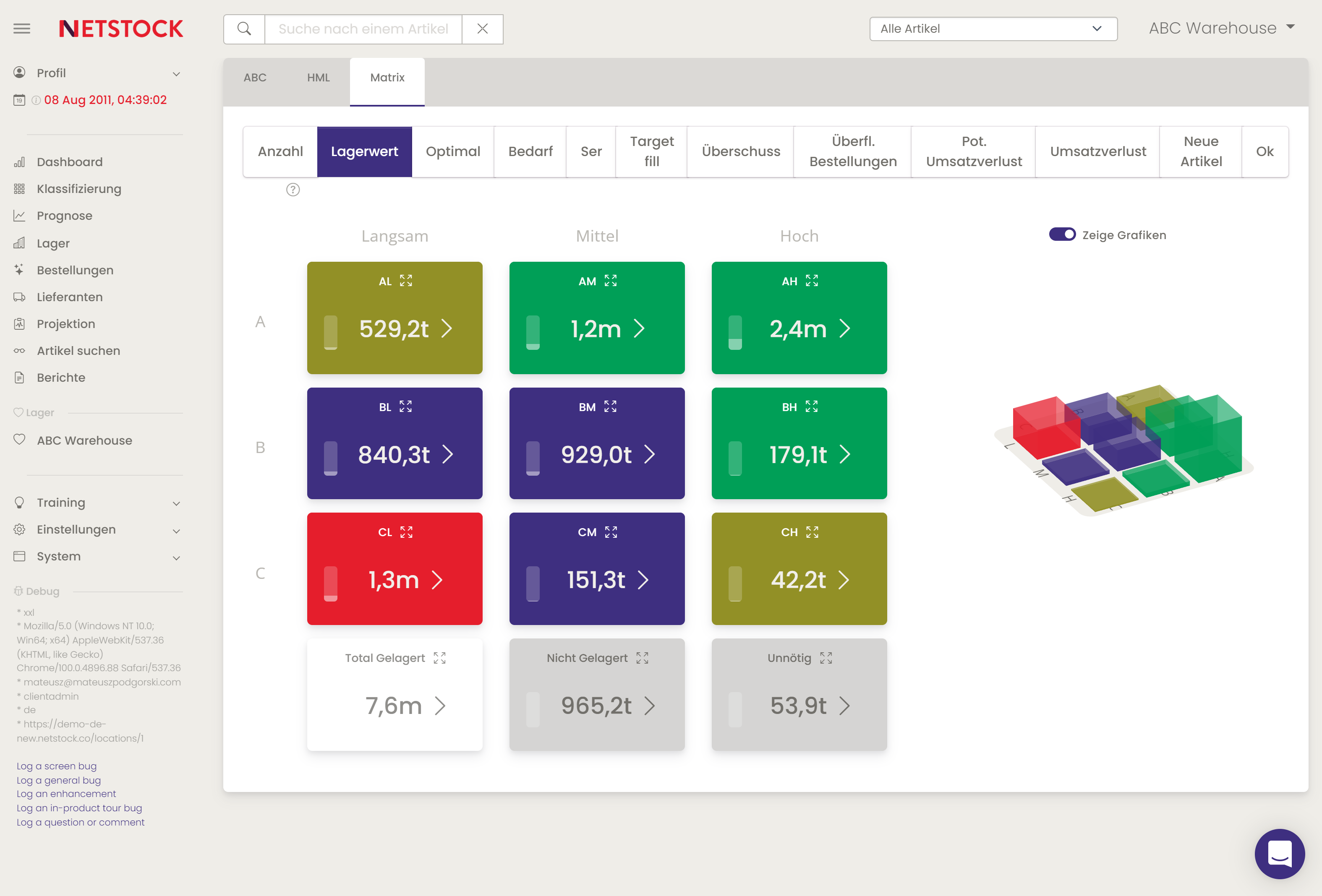This screenshot has height=896, width=1322.
Task: Expand the Profil section chevron
Action: tap(176, 74)
